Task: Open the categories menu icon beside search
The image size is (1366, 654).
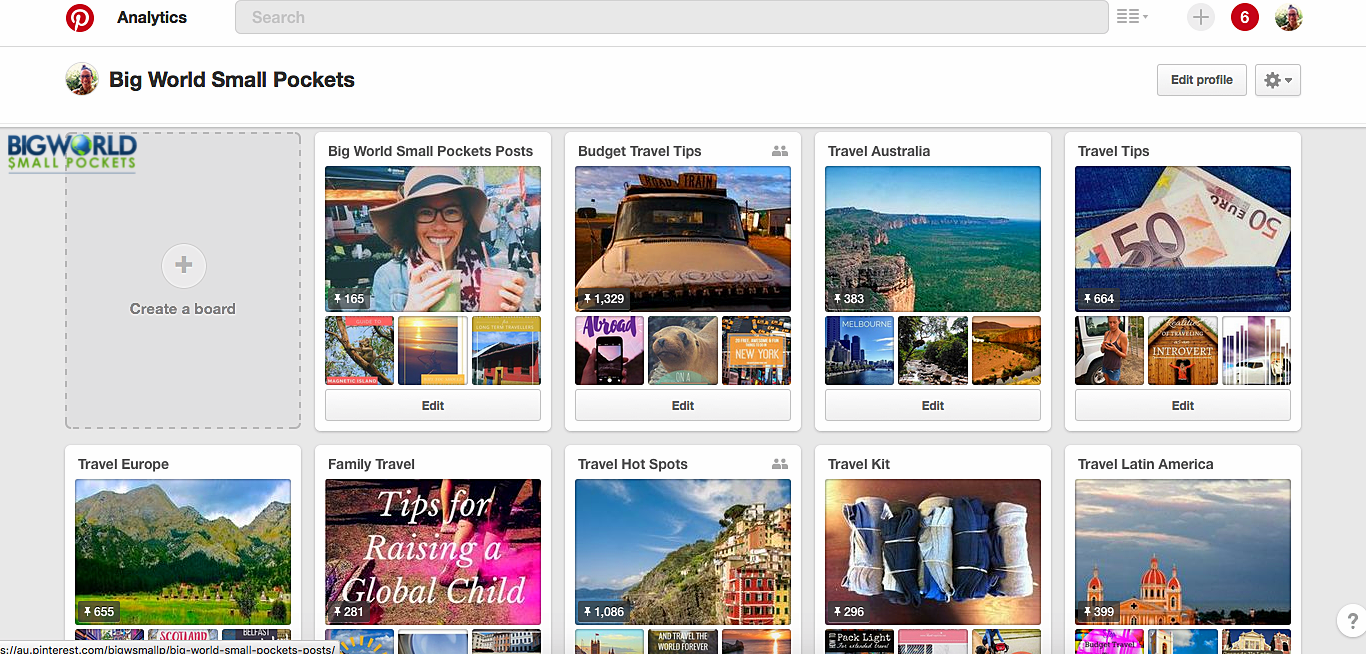Action: 1132,17
